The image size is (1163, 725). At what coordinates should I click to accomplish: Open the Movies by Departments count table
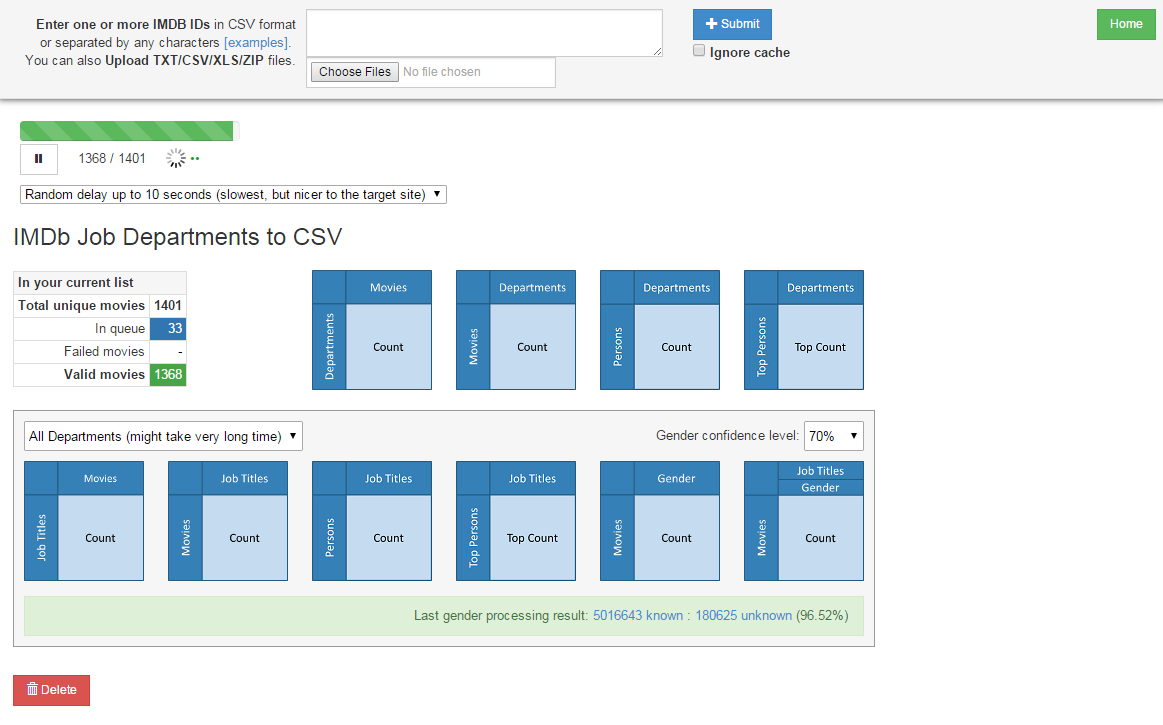pyautogui.click(x=516, y=330)
